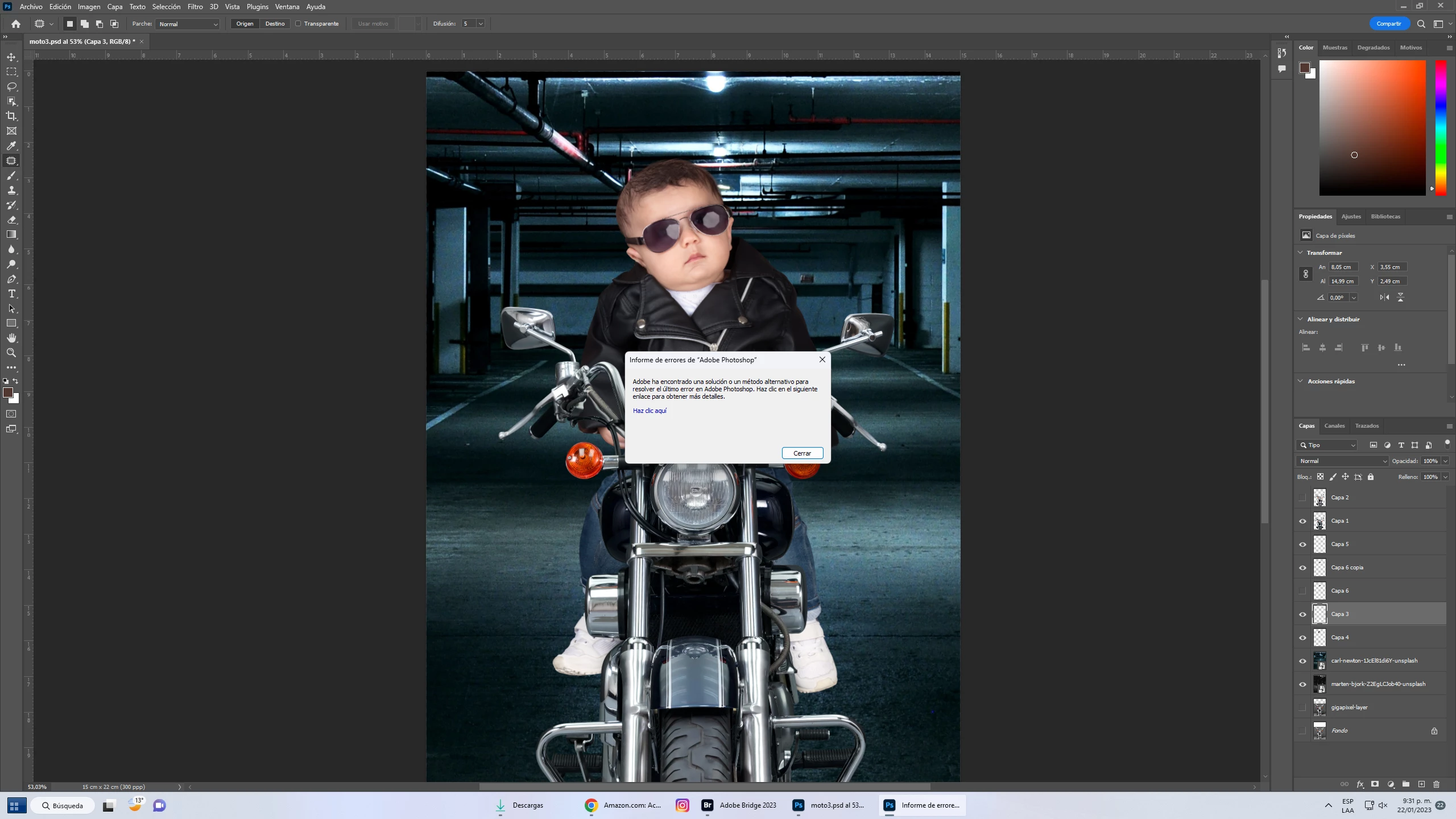
Task: Select the Zoom tool
Action: click(11, 353)
